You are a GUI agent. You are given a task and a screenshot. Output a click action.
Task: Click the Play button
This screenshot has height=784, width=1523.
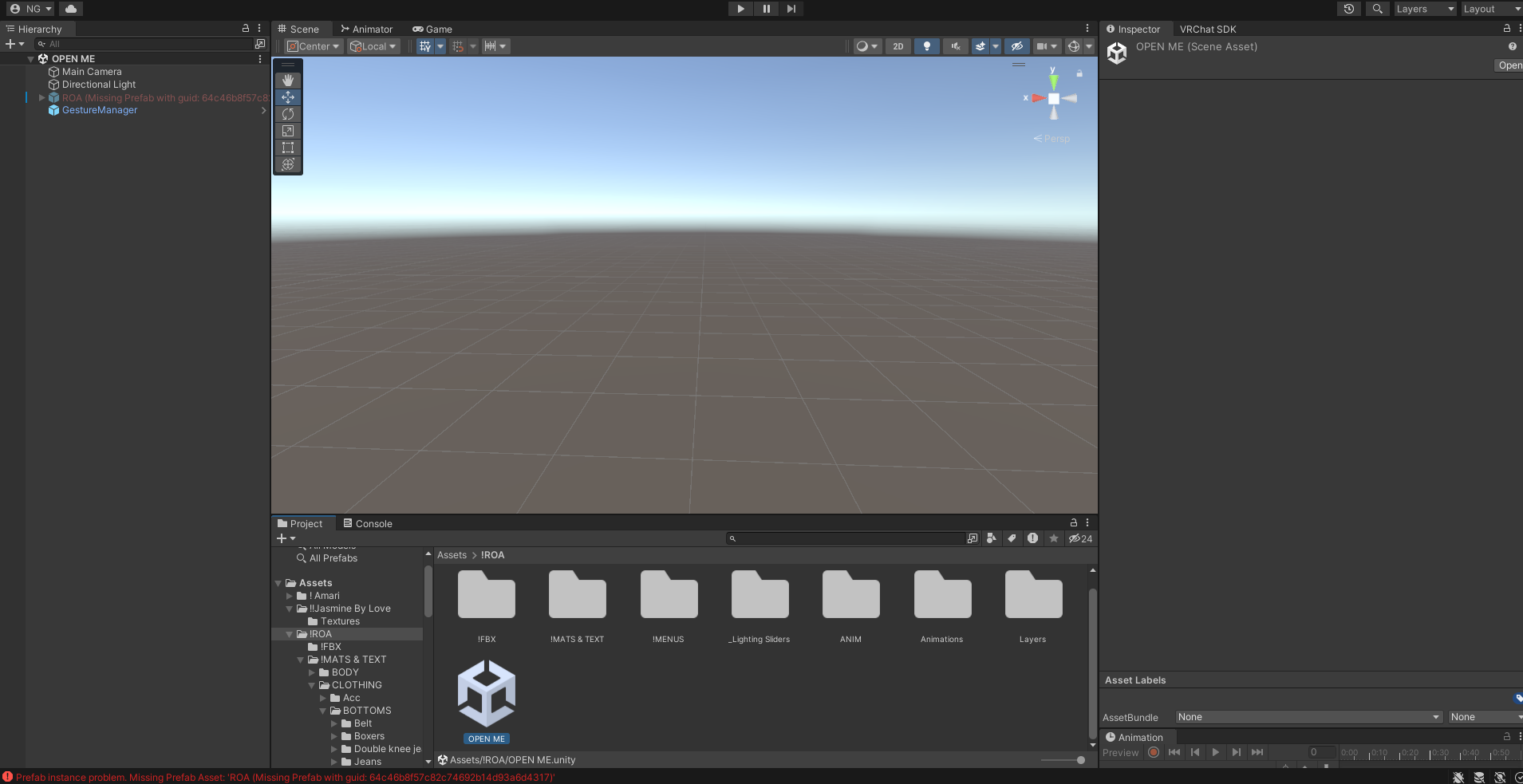click(x=740, y=9)
